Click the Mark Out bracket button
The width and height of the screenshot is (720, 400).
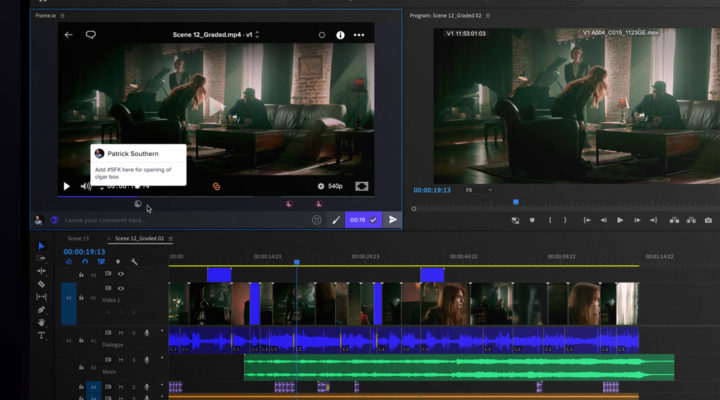(x=565, y=220)
